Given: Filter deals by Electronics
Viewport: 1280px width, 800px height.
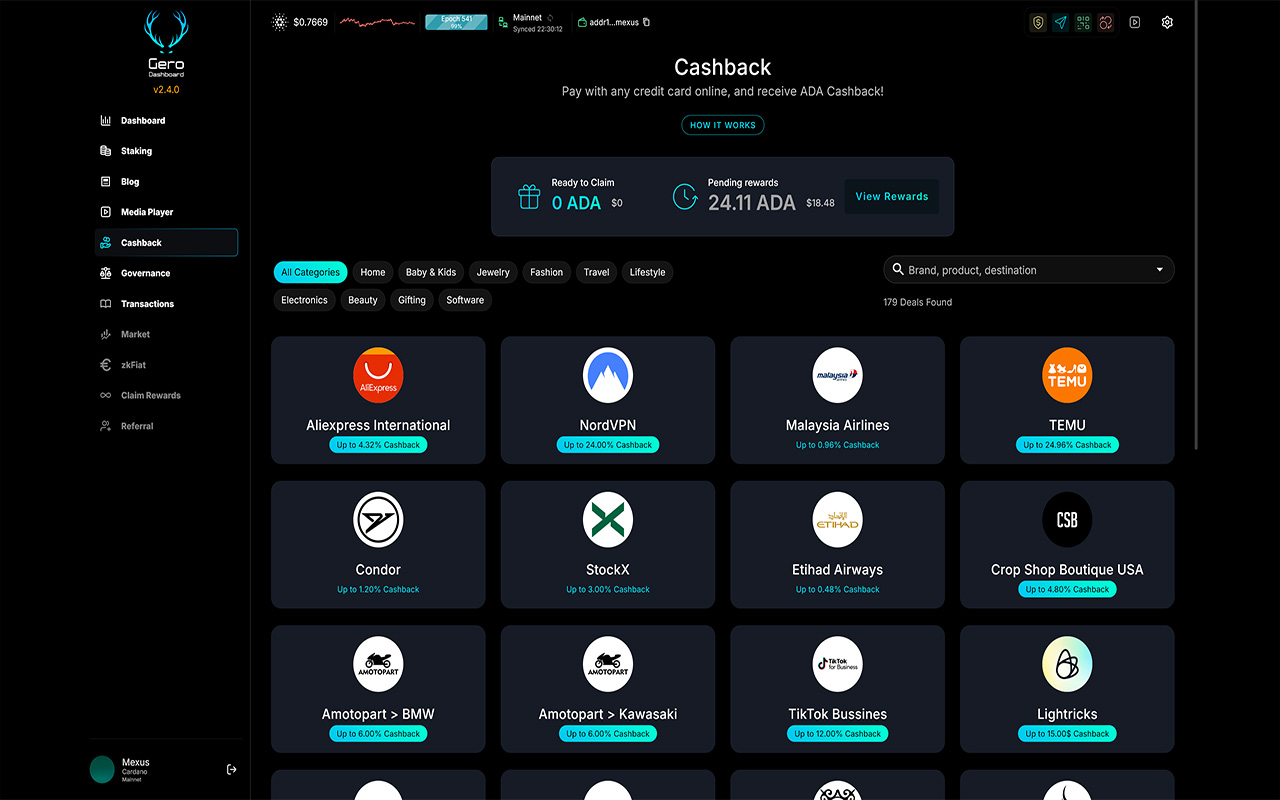Looking at the screenshot, I should (304, 300).
